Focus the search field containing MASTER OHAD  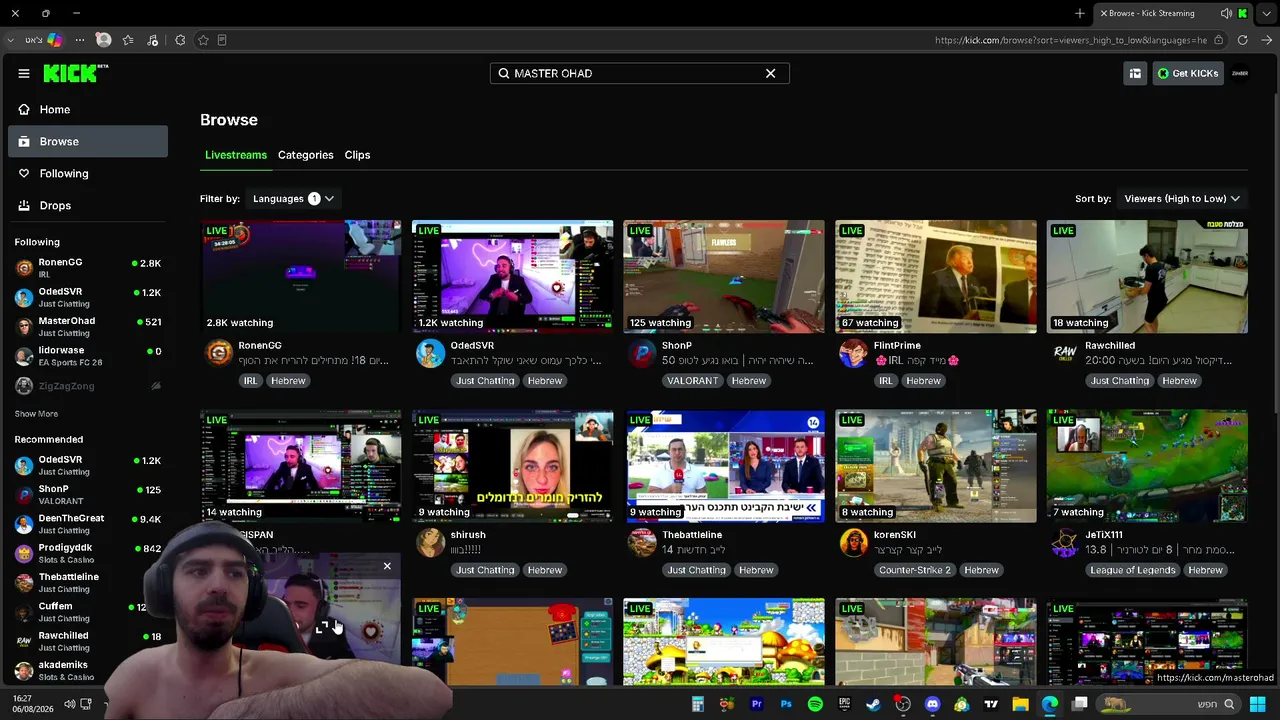point(640,73)
